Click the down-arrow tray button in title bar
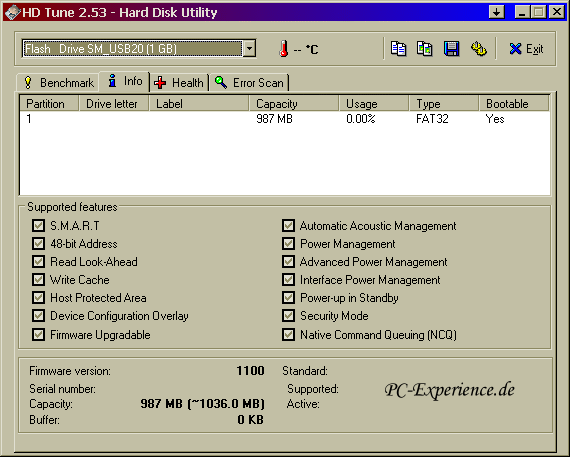 pos(497,12)
